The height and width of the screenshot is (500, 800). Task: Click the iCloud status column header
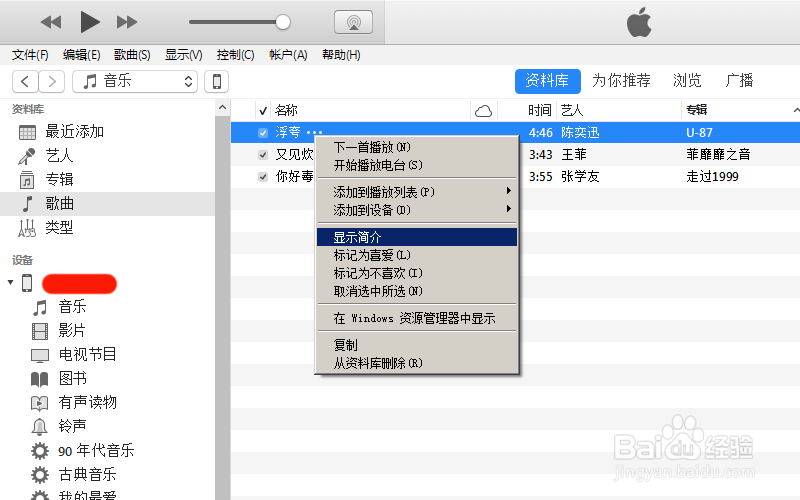pyautogui.click(x=483, y=111)
